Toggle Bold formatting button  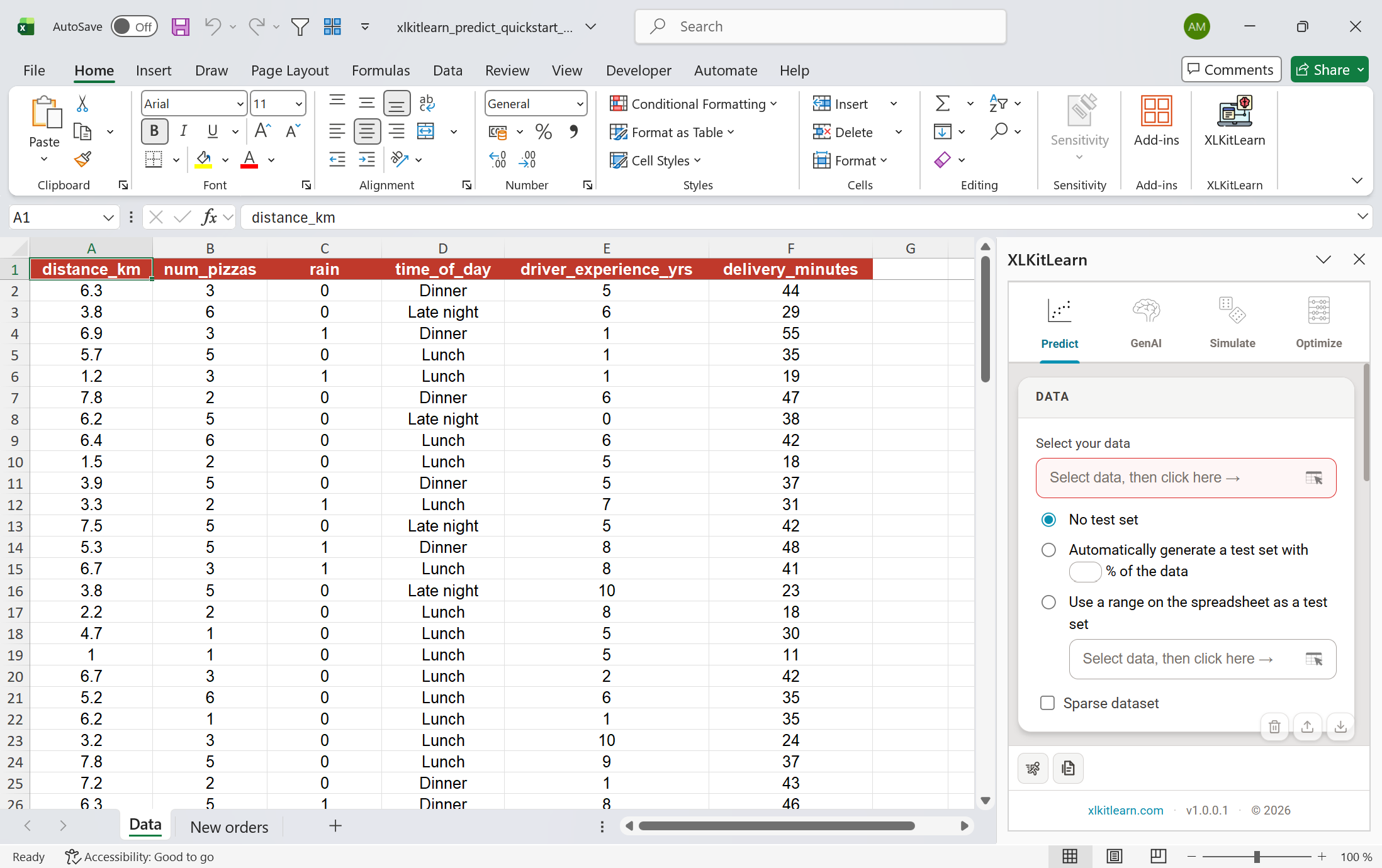(x=154, y=131)
